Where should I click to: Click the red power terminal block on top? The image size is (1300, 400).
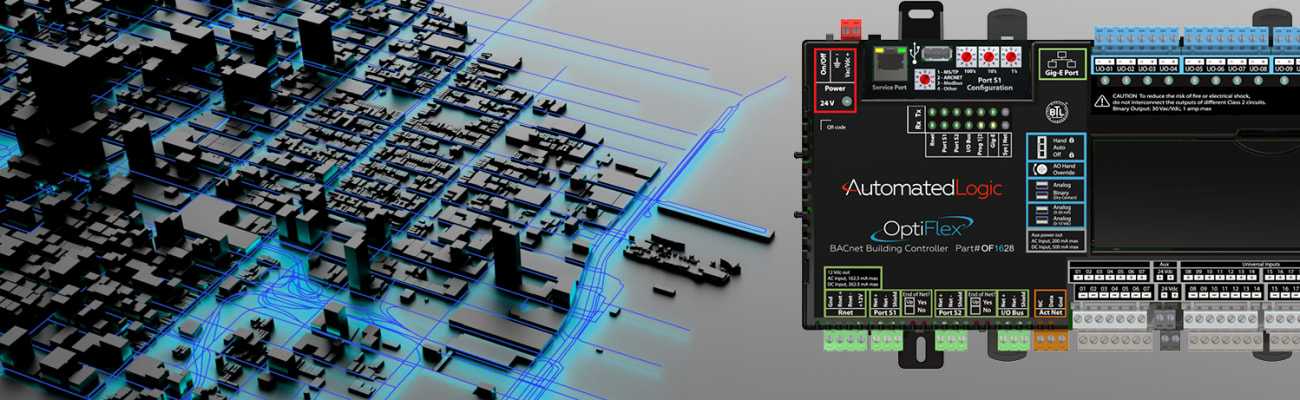(x=851, y=31)
